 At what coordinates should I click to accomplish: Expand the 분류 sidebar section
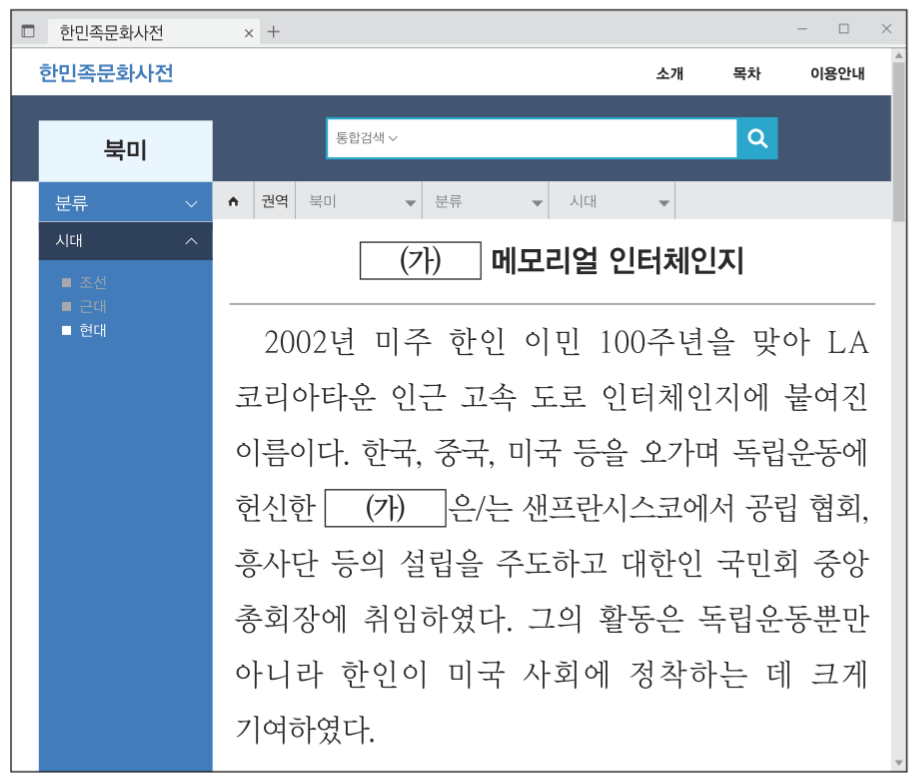tap(125, 203)
